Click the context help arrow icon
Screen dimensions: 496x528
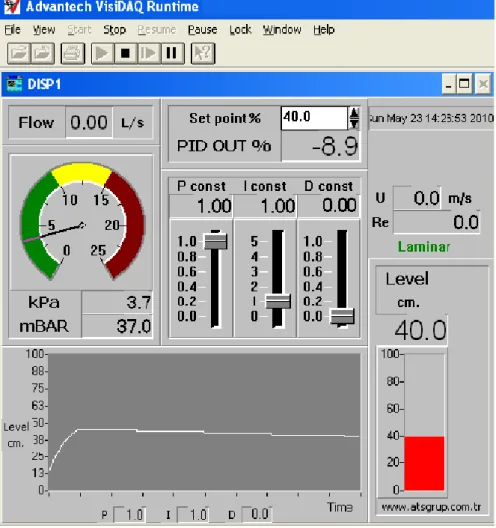coord(202,53)
